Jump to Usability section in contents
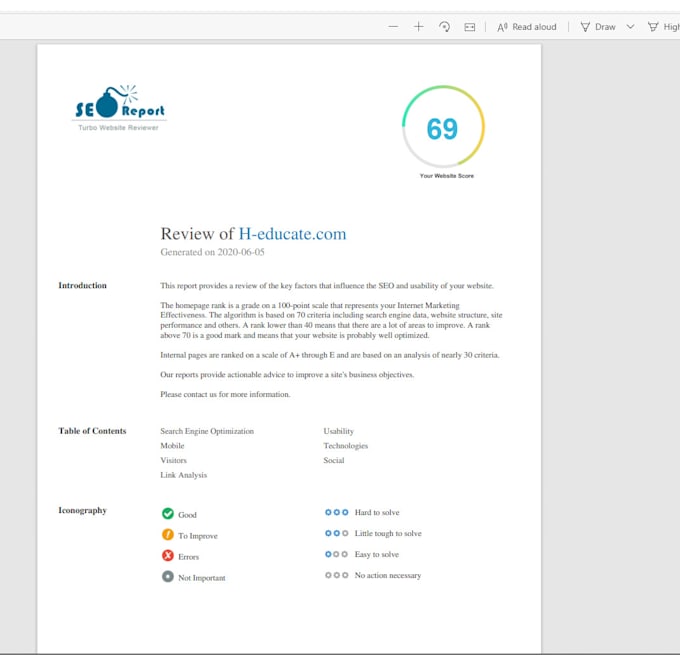680x665 pixels. (x=338, y=431)
